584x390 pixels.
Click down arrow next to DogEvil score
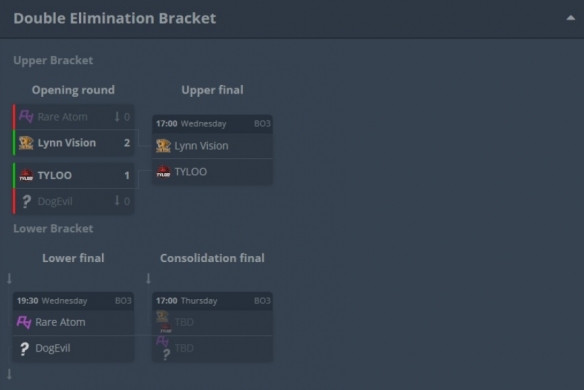coord(117,201)
